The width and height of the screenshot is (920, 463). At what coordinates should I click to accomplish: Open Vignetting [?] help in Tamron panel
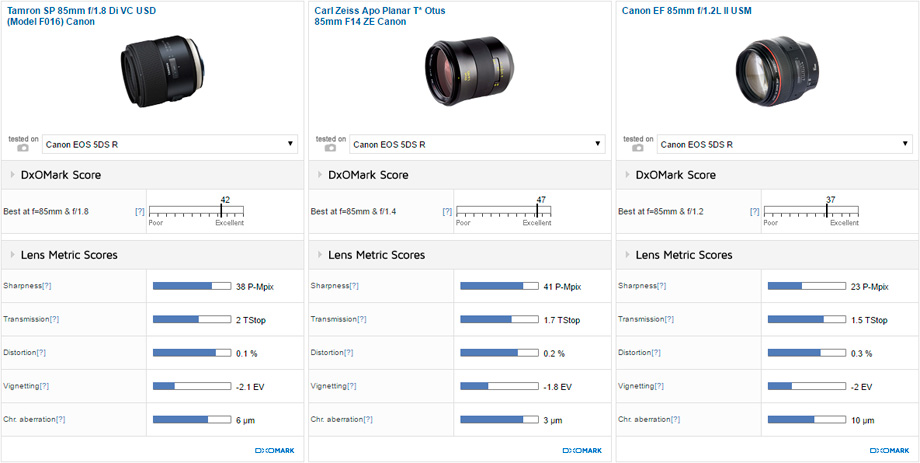[44, 386]
